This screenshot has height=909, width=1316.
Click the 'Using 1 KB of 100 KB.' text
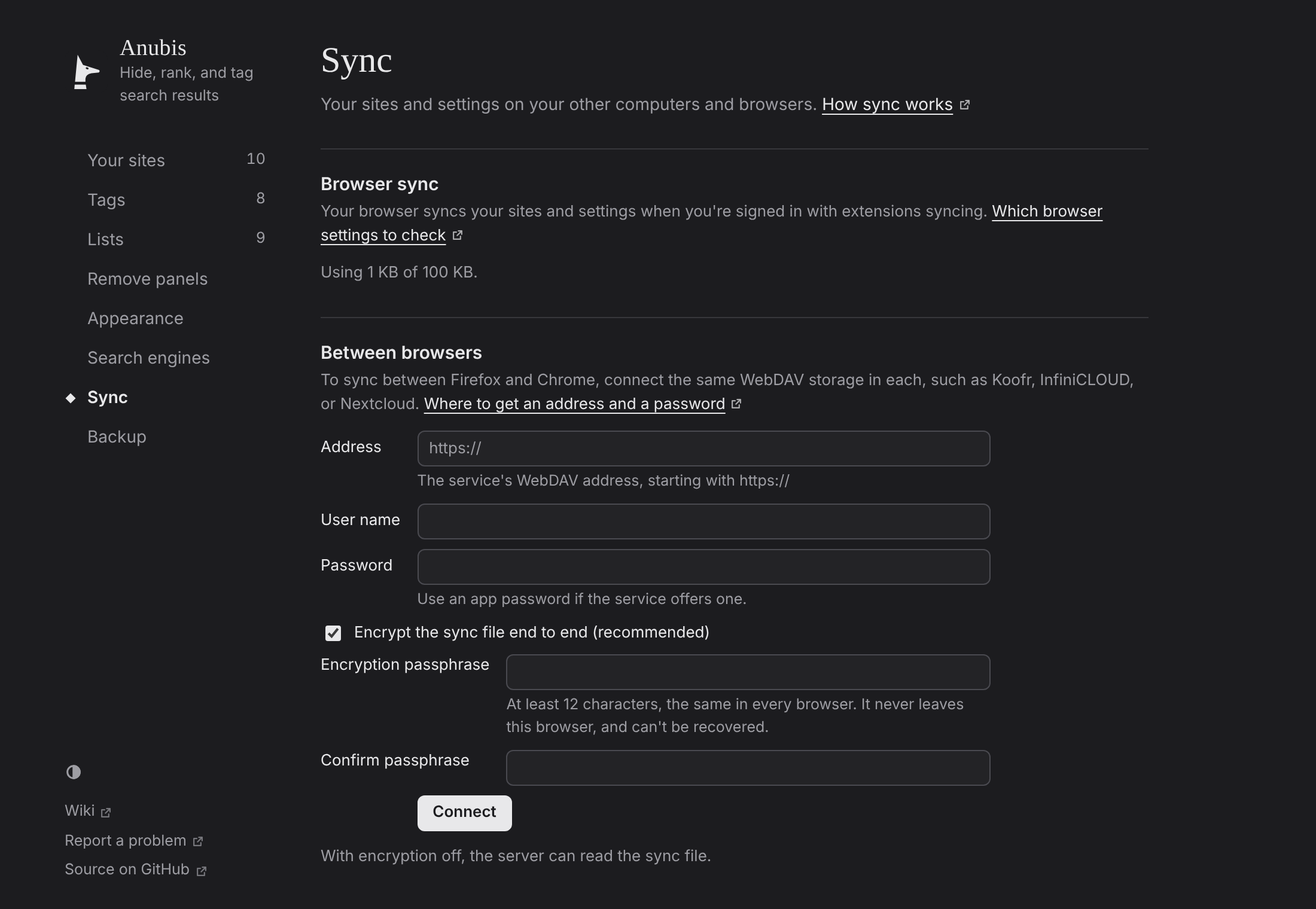click(x=399, y=273)
